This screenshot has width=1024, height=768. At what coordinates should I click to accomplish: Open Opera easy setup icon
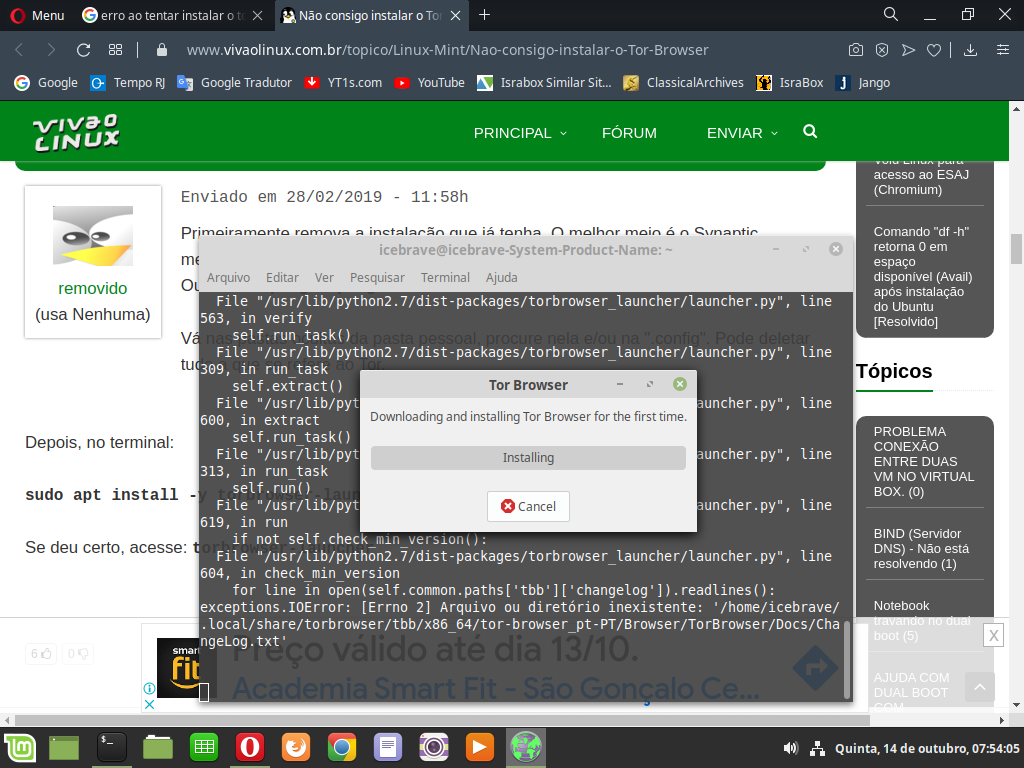(x=1002, y=50)
